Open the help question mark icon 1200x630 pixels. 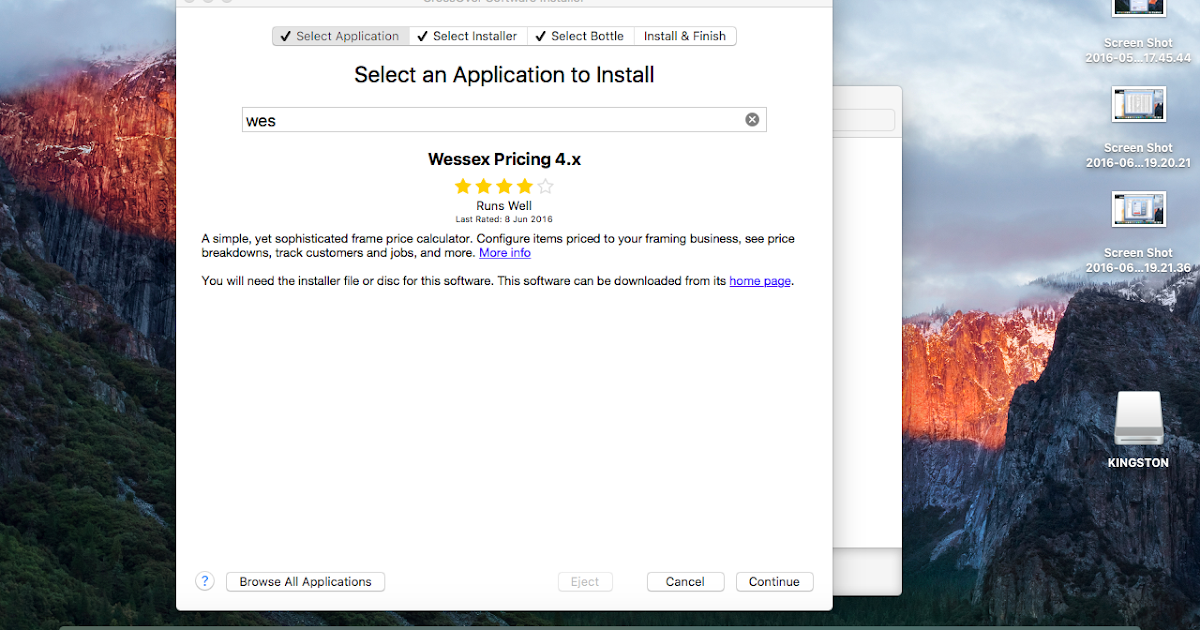click(x=204, y=581)
